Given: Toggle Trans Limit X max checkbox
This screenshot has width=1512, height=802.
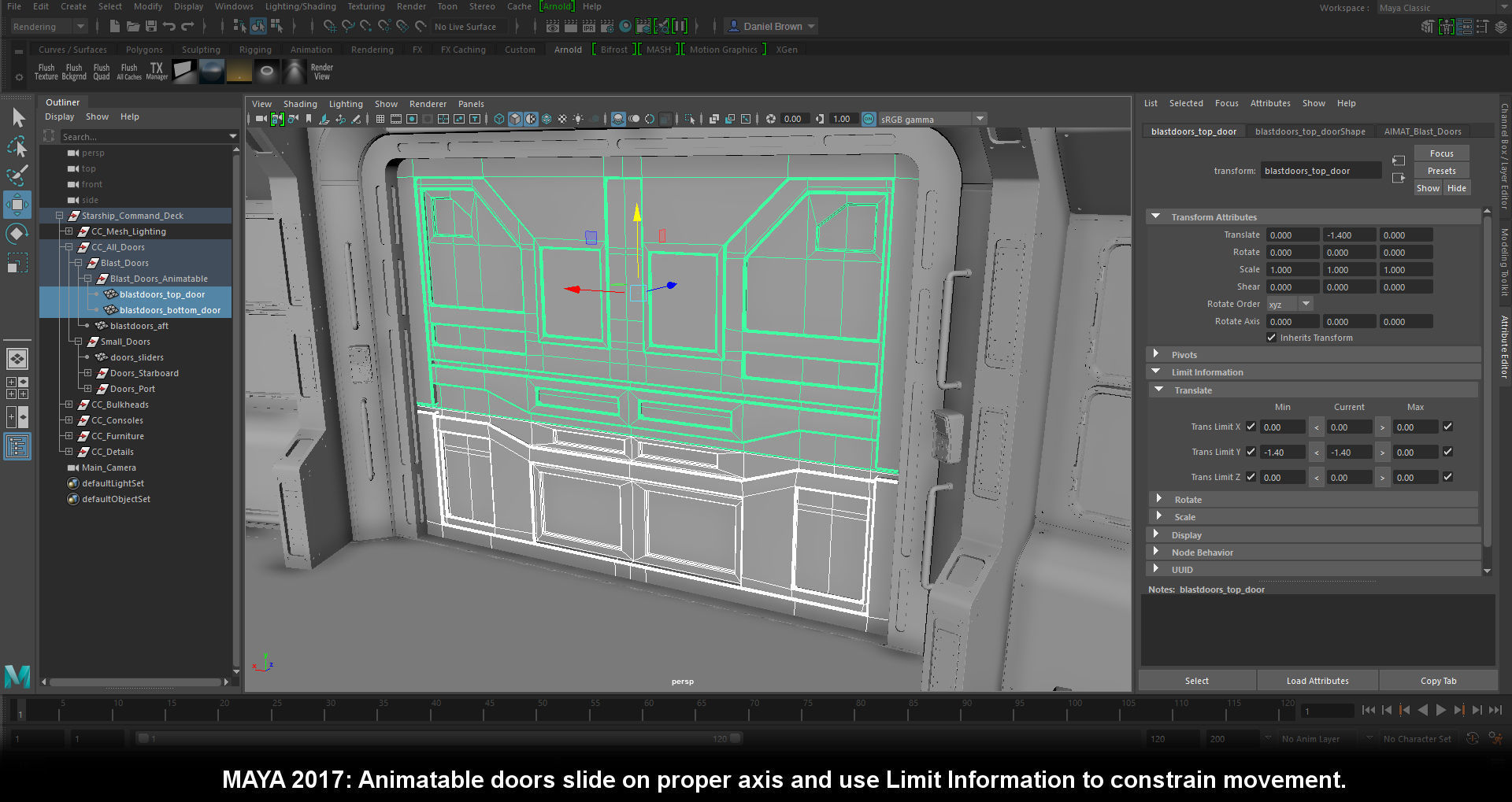Looking at the screenshot, I should coord(1447,427).
